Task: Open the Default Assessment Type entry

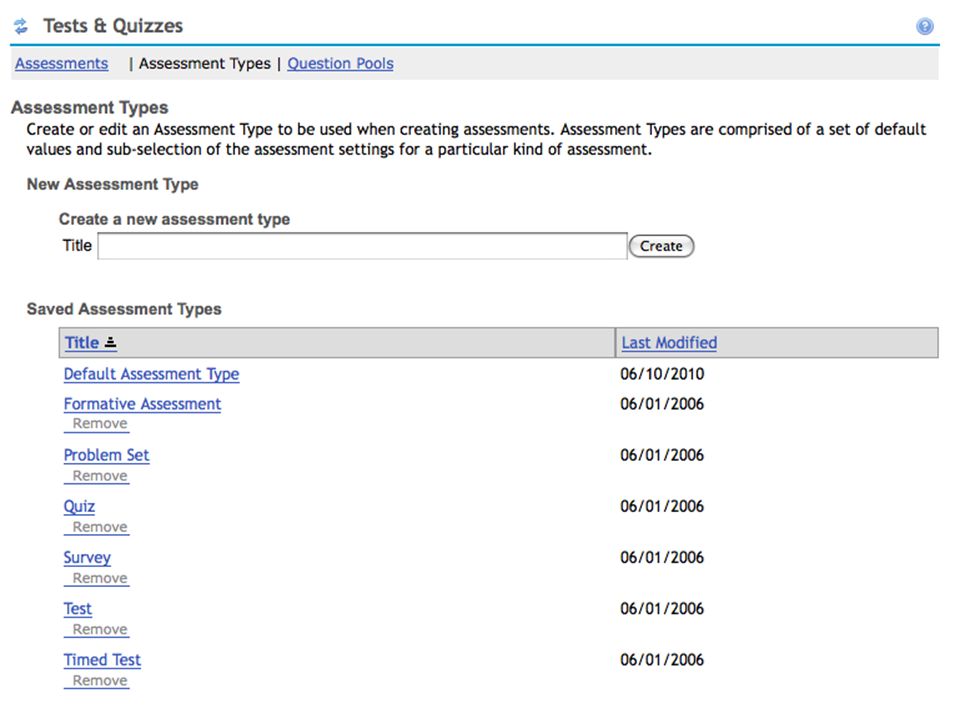Action: pos(151,374)
